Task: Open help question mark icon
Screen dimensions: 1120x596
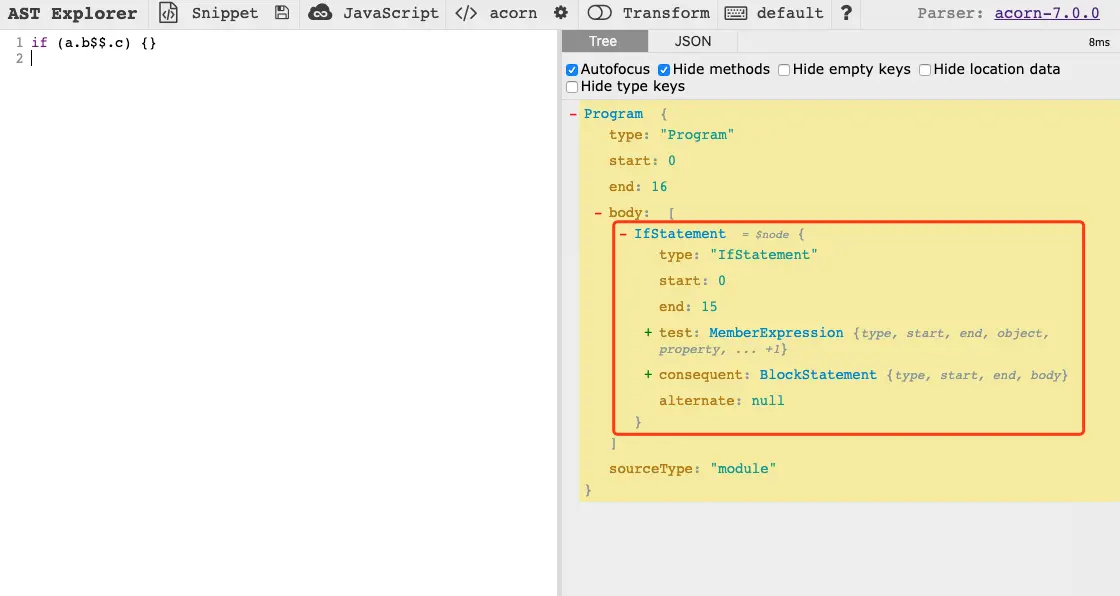Action: (846, 13)
